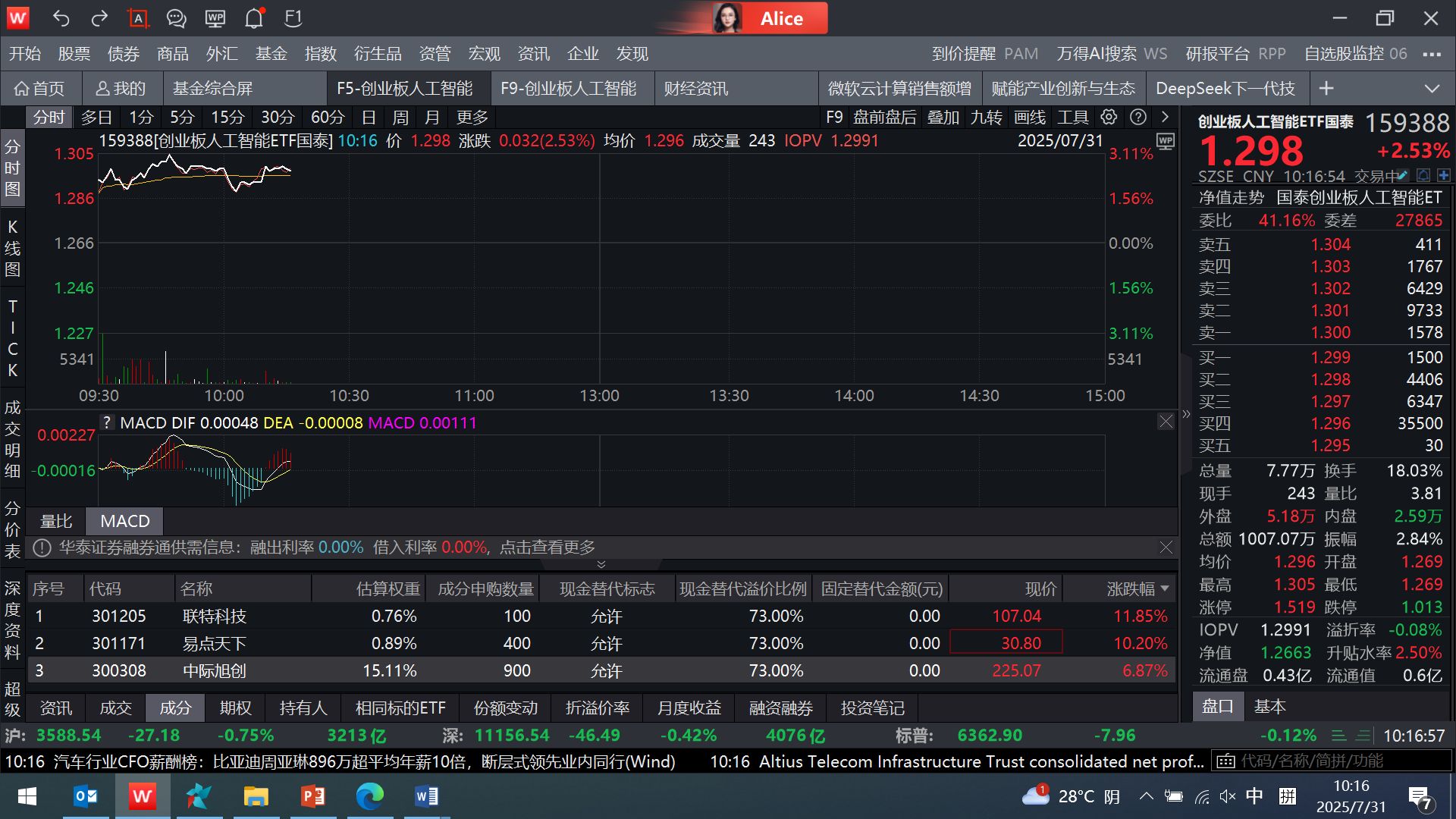Add the ETF to watchlist with plus icon

(1443, 175)
